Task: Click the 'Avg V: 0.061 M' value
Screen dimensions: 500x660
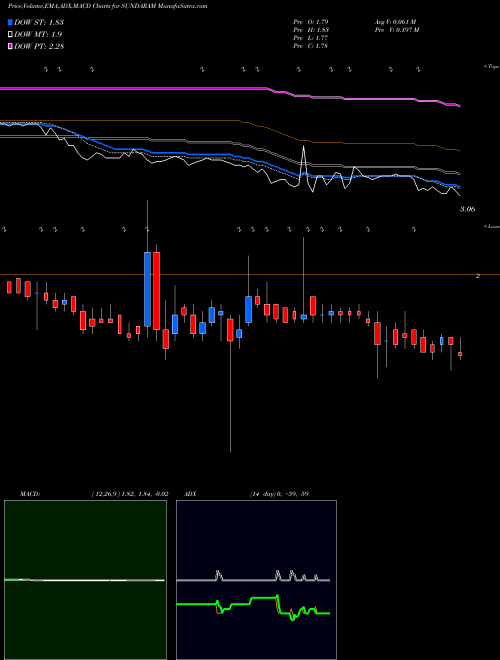Action: coord(395,22)
